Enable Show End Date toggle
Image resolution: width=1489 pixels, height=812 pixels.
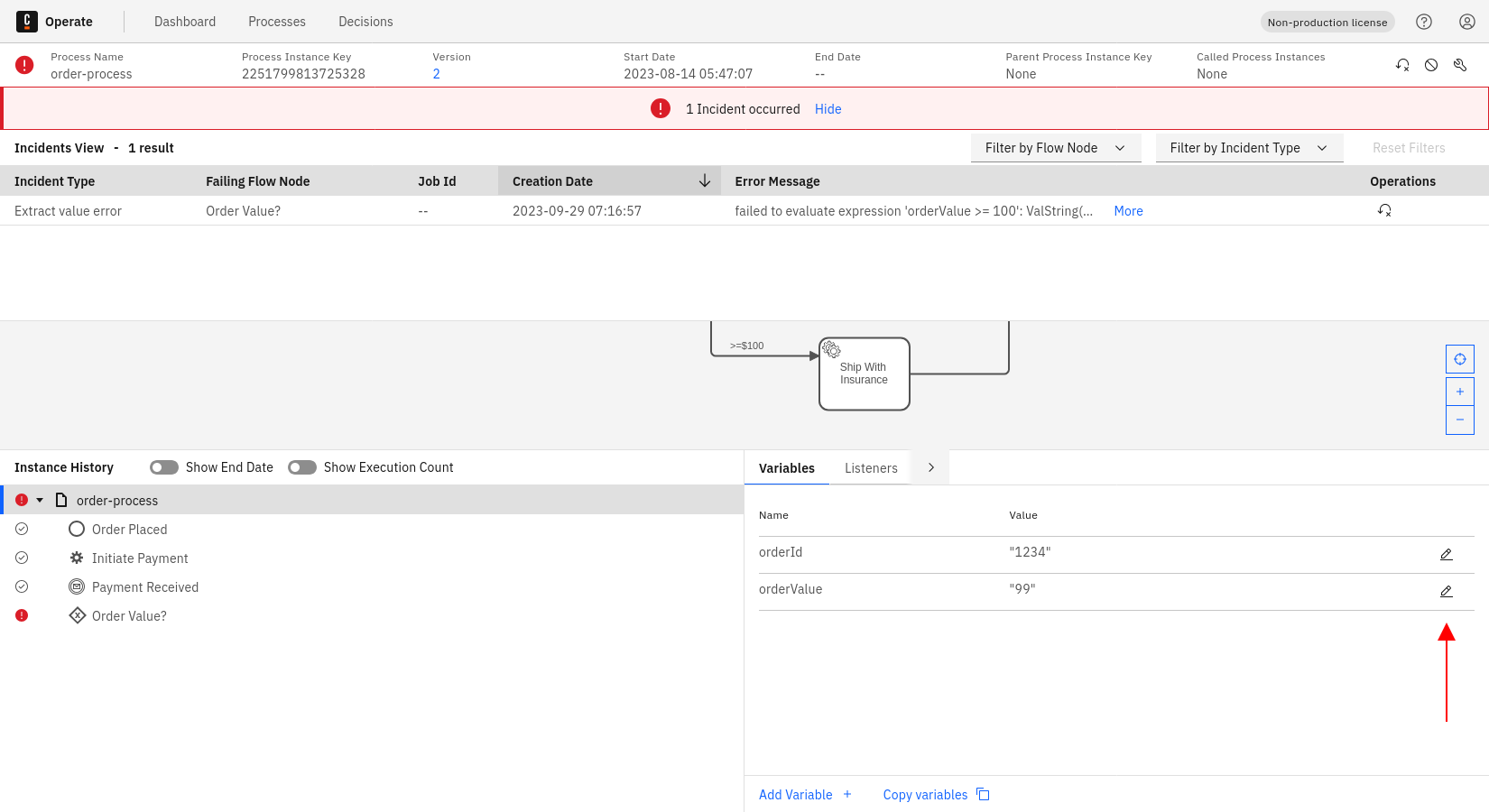pos(164,467)
